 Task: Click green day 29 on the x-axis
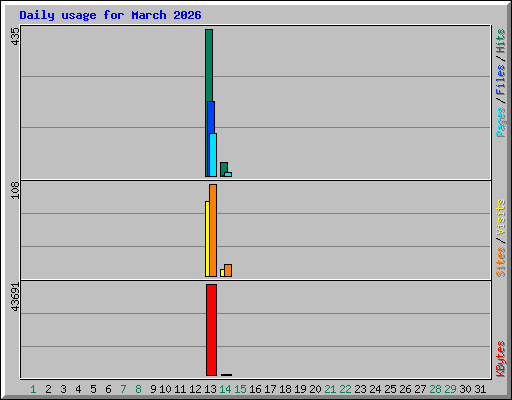tap(450, 389)
